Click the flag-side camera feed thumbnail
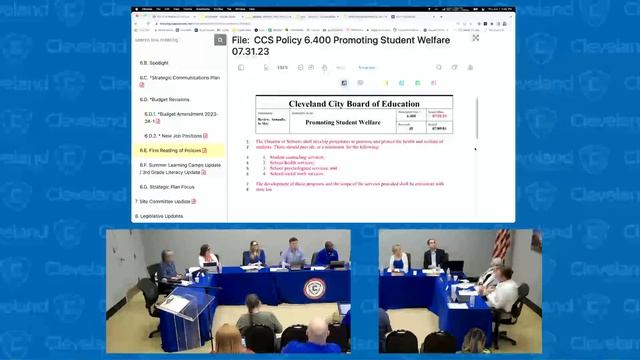The width and height of the screenshot is (640, 360). click(460, 291)
